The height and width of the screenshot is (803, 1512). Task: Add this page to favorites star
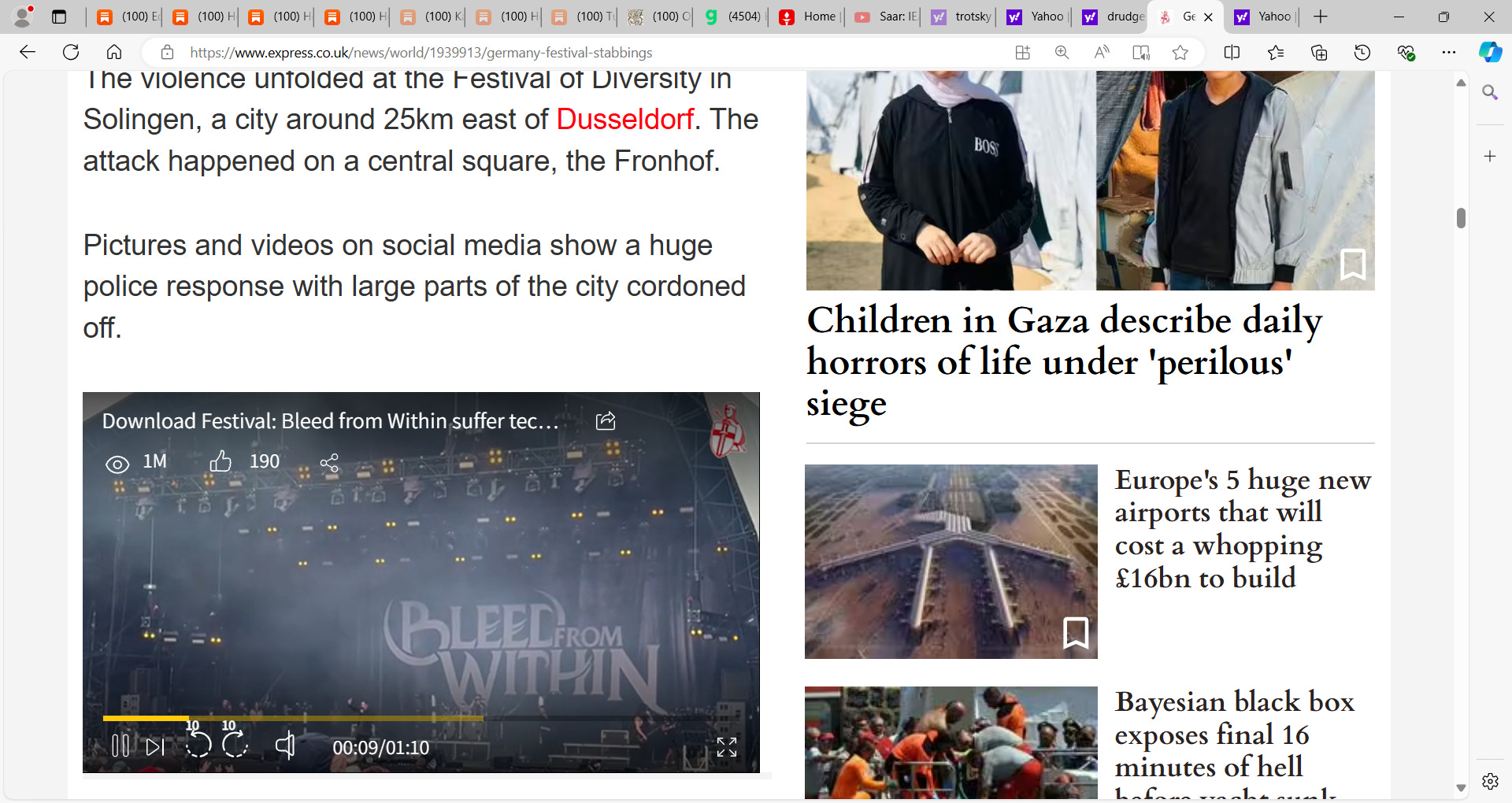(1180, 53)
